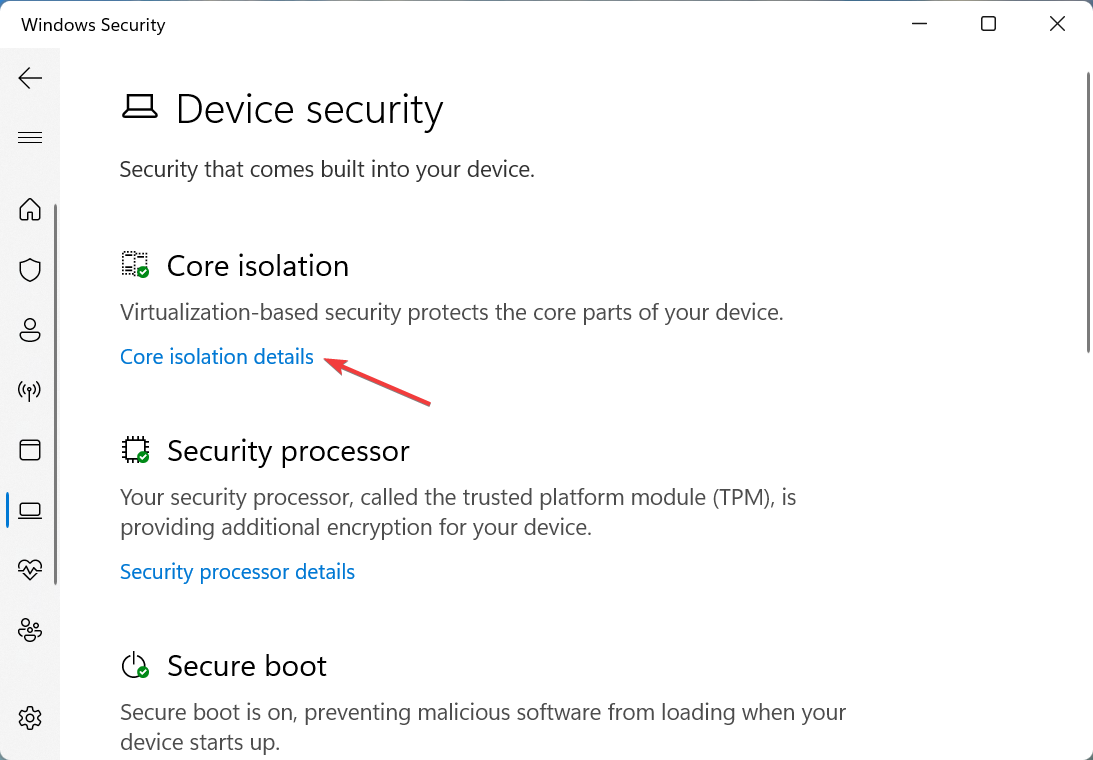Open Security processor details
The image size is (1093, 760).
pyautogui.click(x=237, y=571)
